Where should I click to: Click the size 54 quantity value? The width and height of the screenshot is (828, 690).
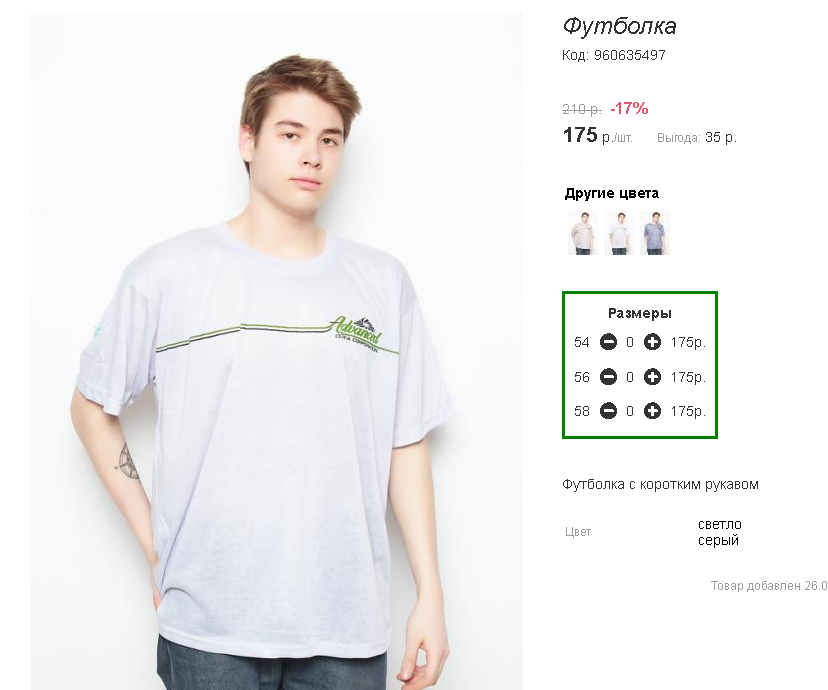[x=630, y=343]
